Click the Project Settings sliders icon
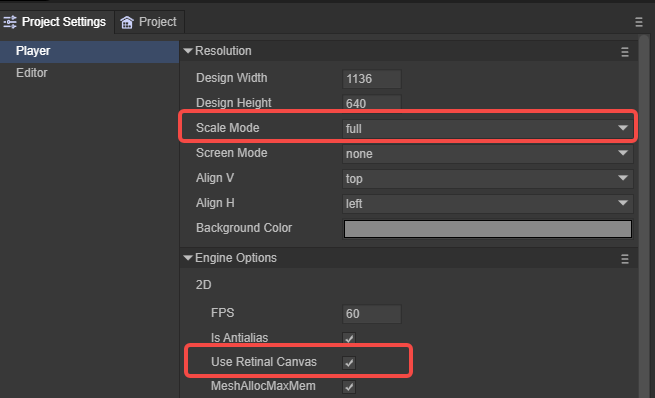Viewport: 655px width, 398px height. tap(10, 22)
